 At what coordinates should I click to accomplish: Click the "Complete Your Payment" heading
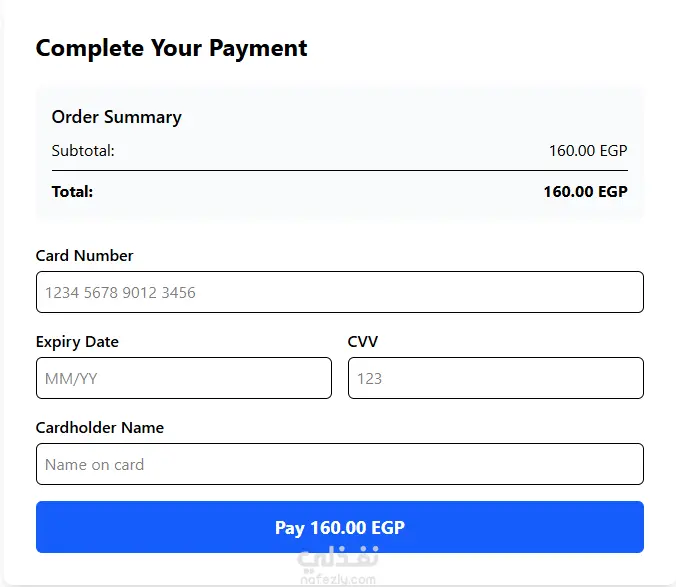tap(171, 47)
